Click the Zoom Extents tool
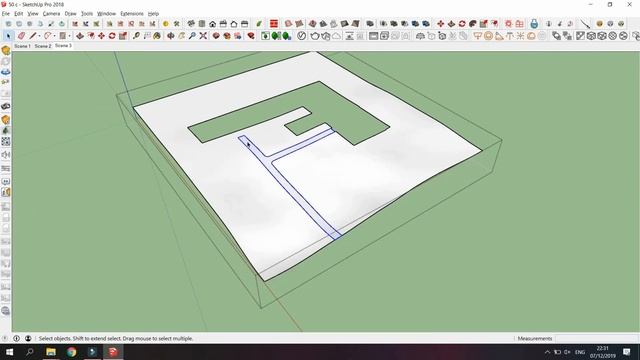The width and height of the screenshot is (640, 360). coord(203,36)
